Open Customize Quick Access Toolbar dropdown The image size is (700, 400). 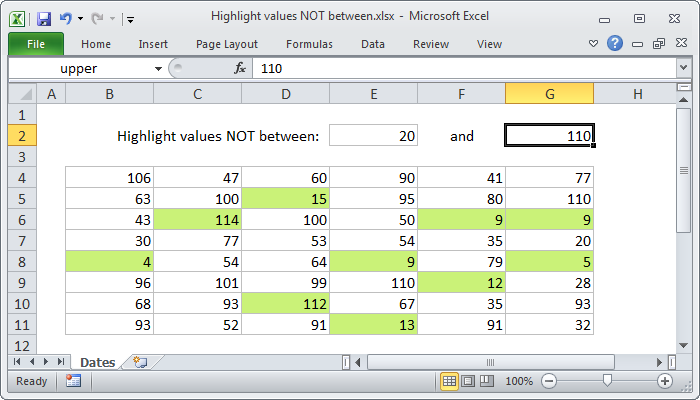(131, 19)
